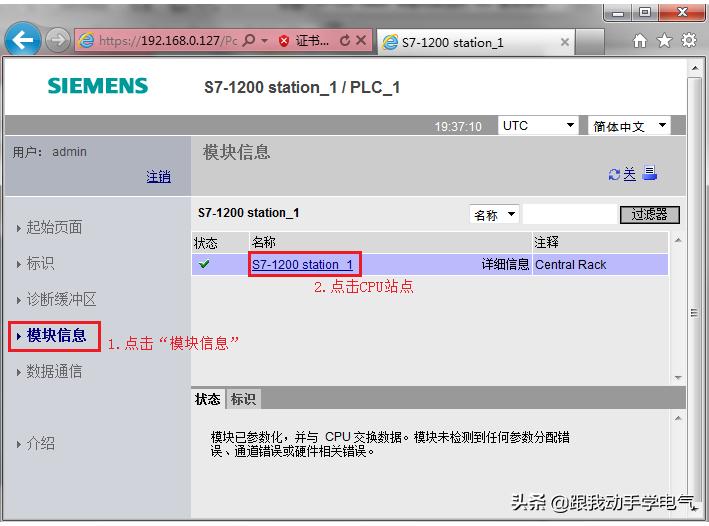Image resolution: width=709 pixels, height=526 pixels.
Task: Click the module table scrollbar down arrow
Action: click(678, 377)
